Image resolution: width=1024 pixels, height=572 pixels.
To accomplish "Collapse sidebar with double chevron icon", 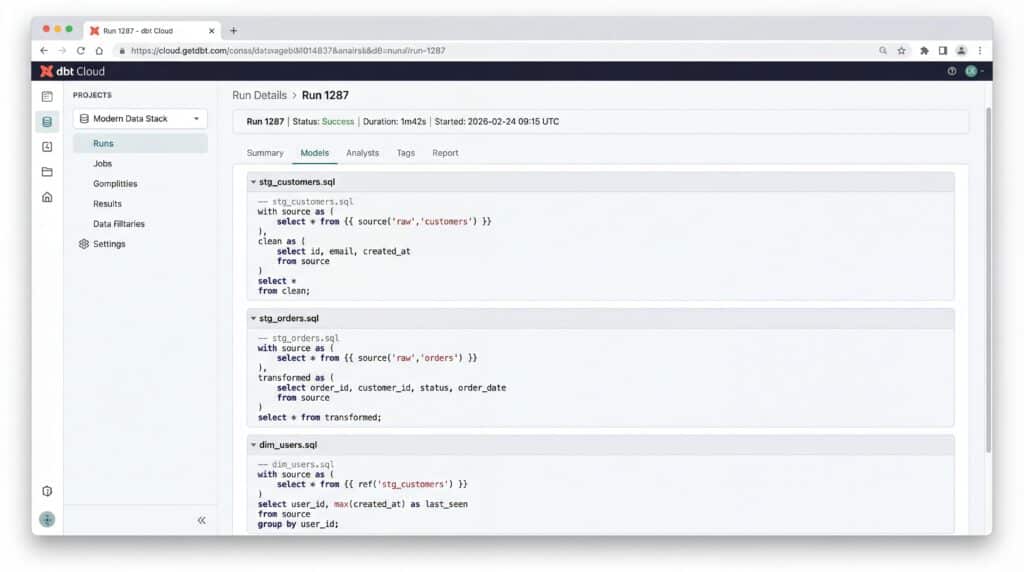I will 202,520.
